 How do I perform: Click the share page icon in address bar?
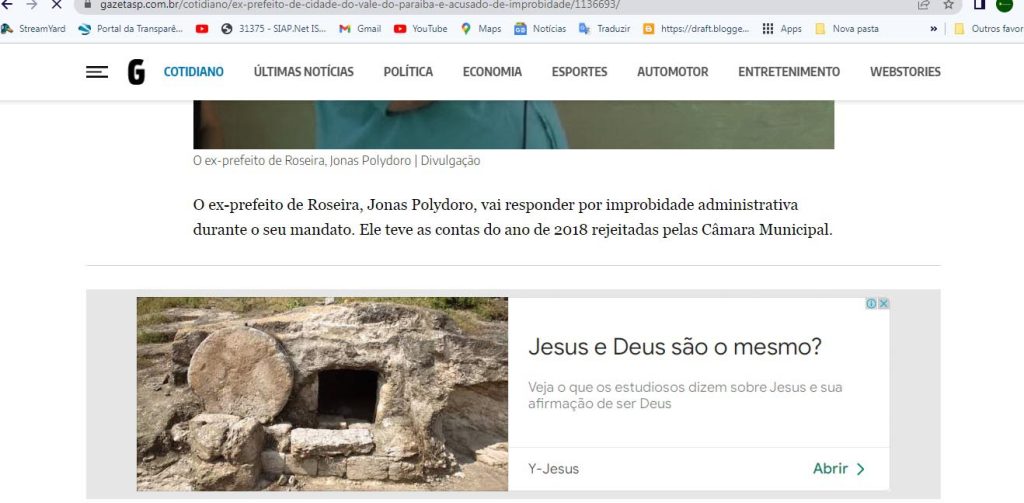[x=923, y=5]
